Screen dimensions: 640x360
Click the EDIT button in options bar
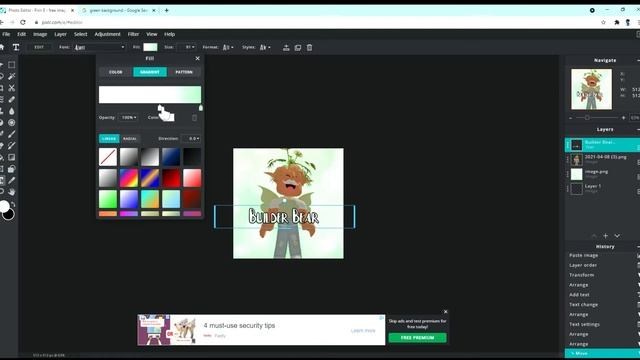coord(39,47)
